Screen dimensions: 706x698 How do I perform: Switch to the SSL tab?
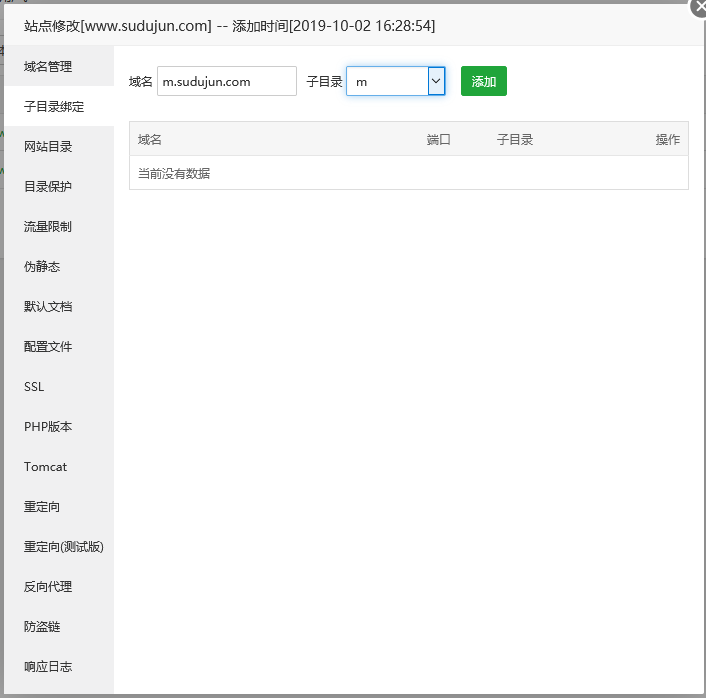(34, 387)
